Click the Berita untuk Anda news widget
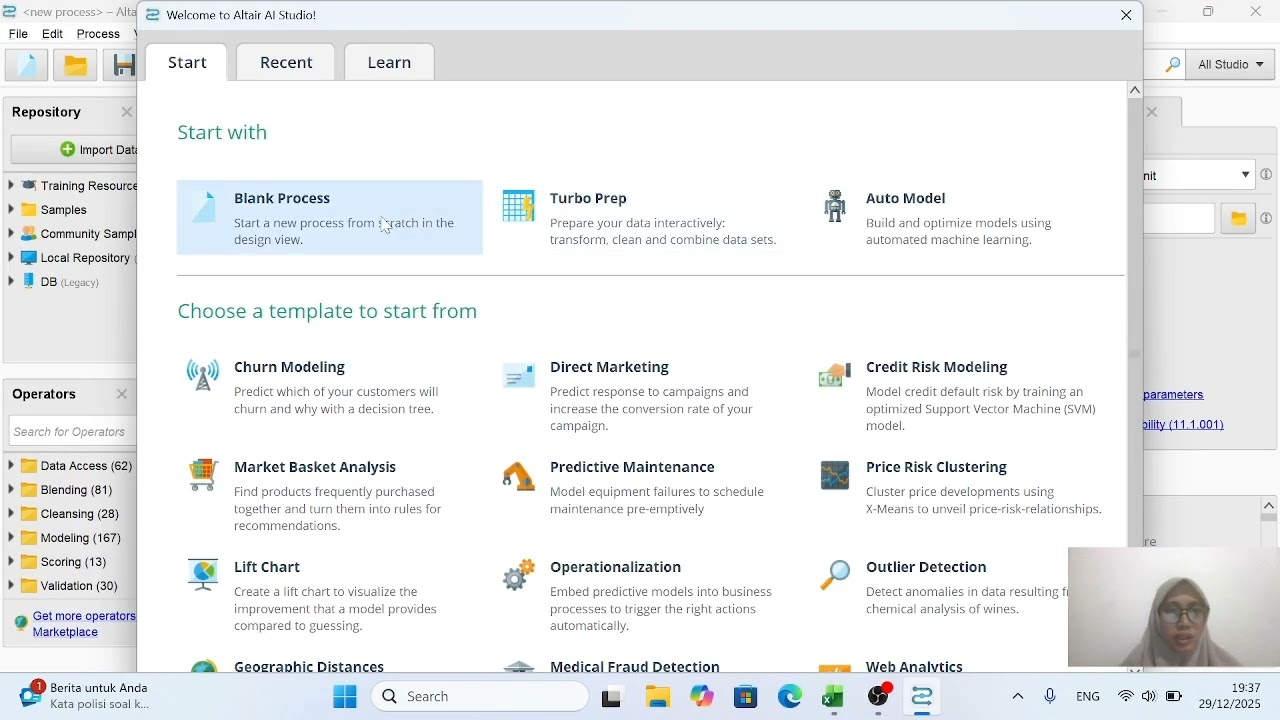This screenshot has width=1280, height=720. (84, 696)
